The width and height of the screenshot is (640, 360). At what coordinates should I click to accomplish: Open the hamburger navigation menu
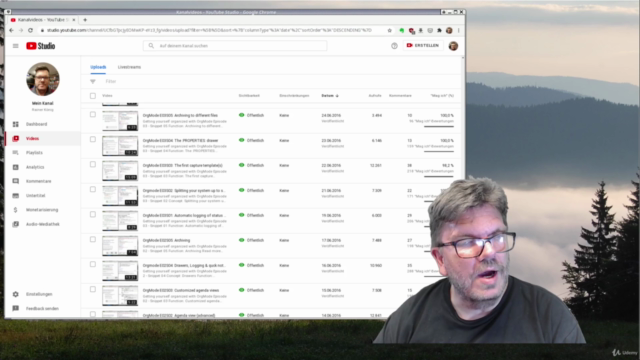point(16,46)
